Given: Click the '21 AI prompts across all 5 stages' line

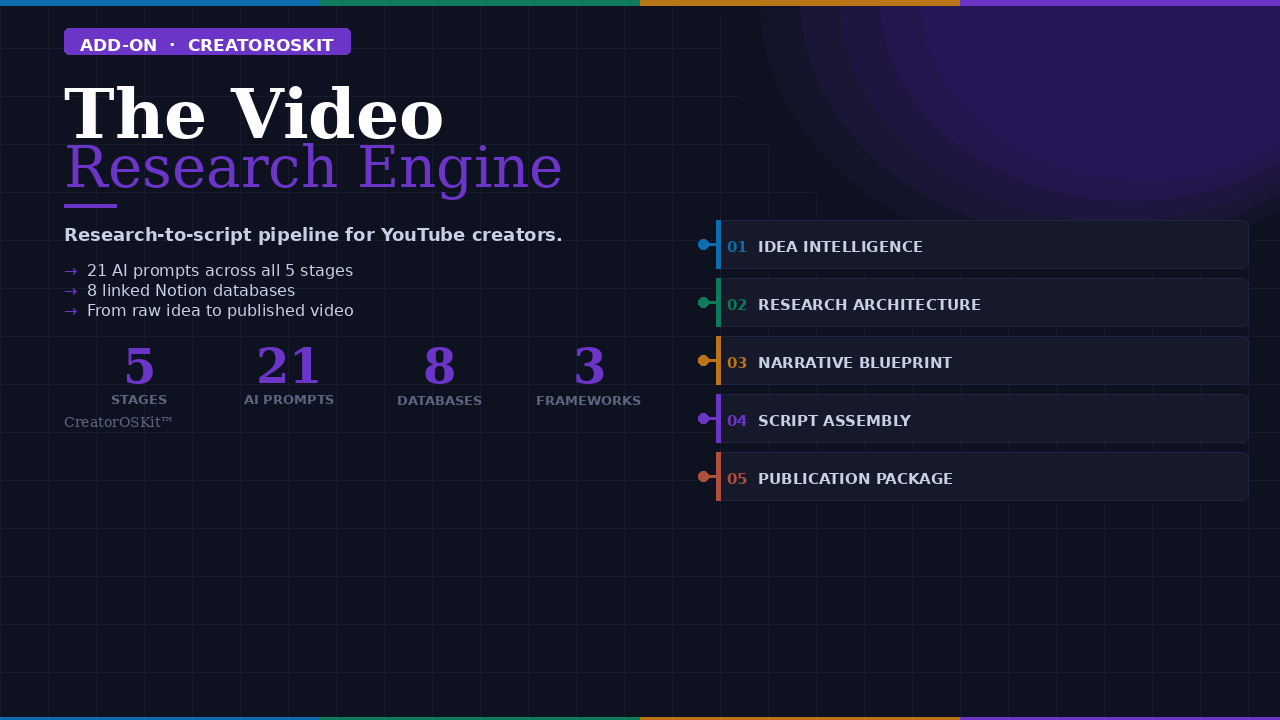Looking at the screenshot, I should coord(220,271).
